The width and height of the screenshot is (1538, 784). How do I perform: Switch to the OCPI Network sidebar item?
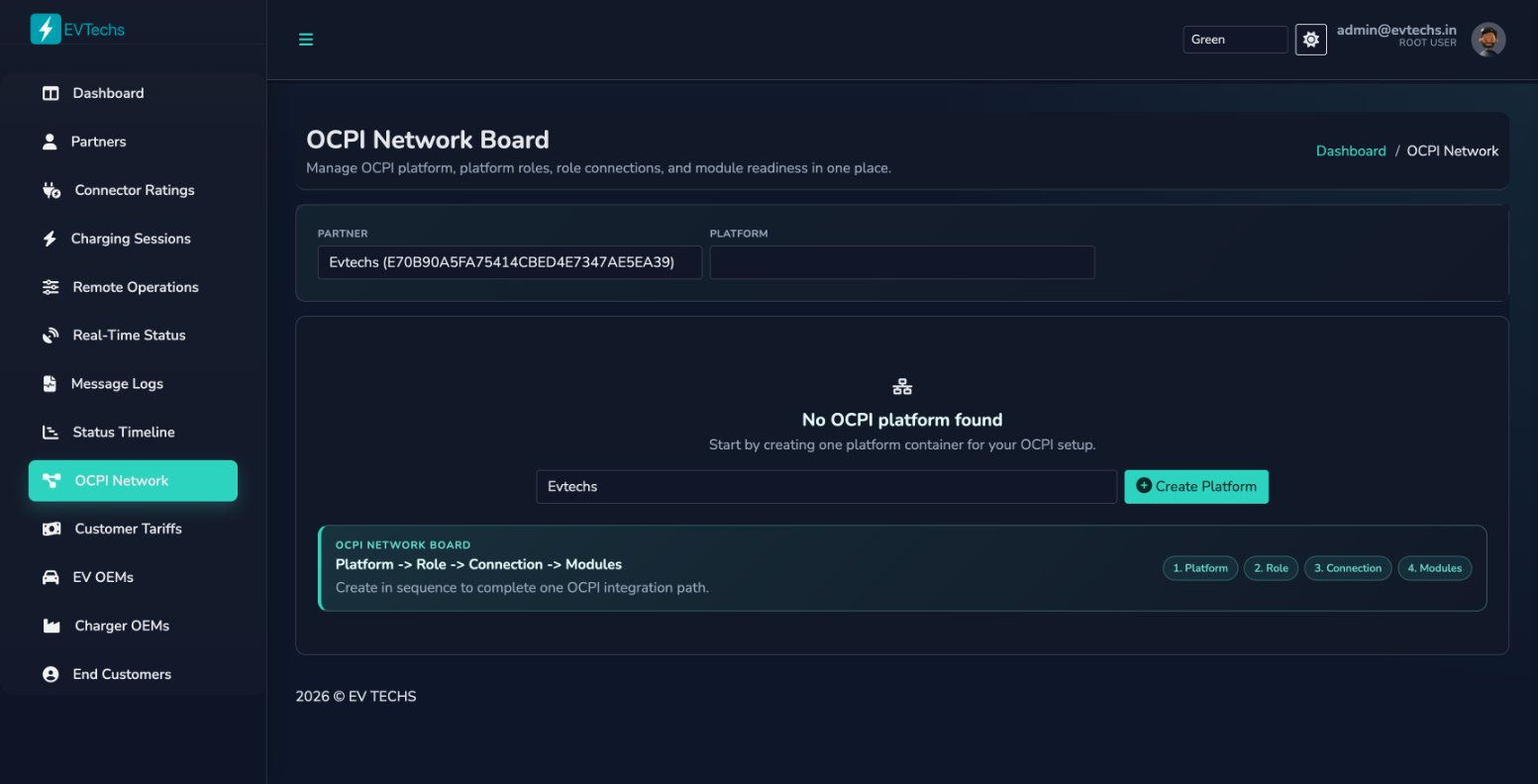tap(133, 480)
